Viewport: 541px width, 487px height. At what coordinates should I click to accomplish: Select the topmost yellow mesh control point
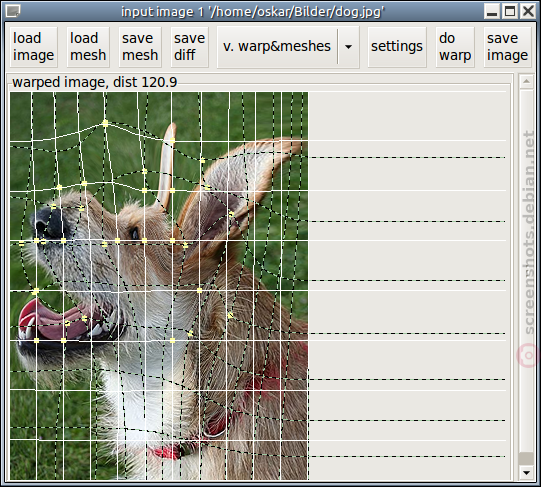point(105,123)
